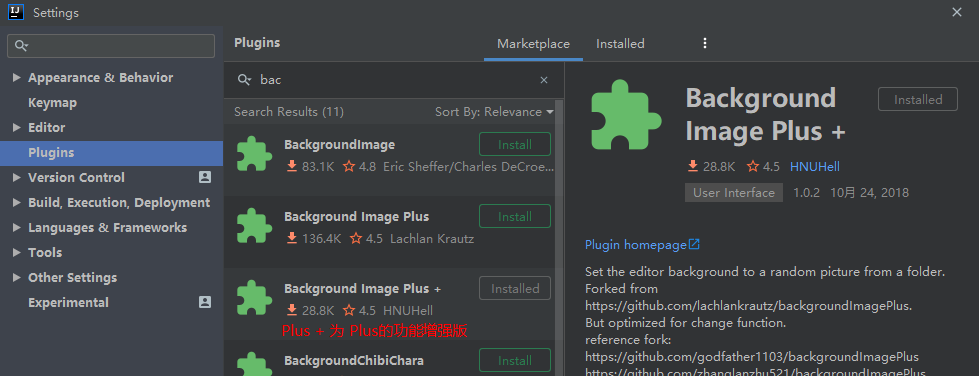Click the large plugin logo in details pane
The image size is (979, 376).
(626, 114)
